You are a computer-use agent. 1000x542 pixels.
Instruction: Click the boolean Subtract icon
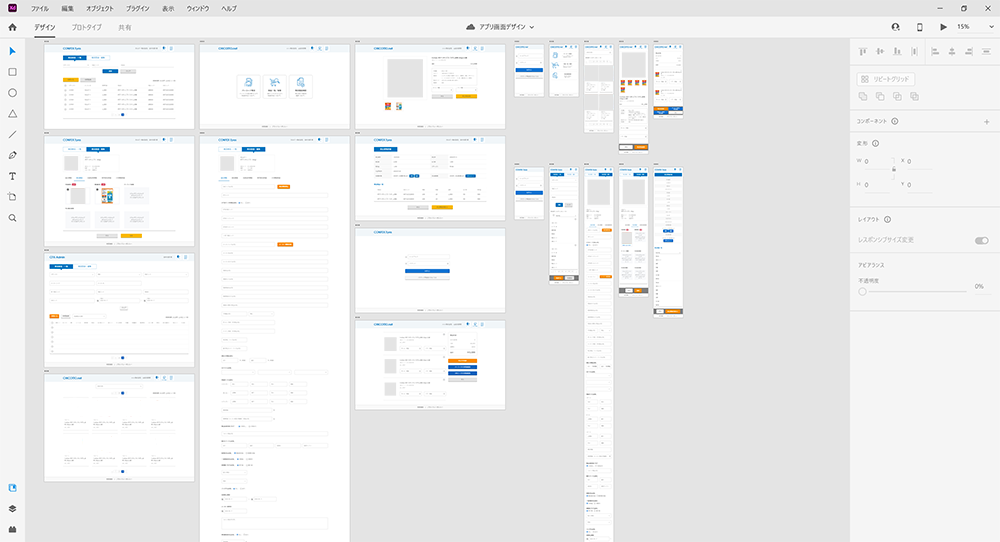(880, 96)
